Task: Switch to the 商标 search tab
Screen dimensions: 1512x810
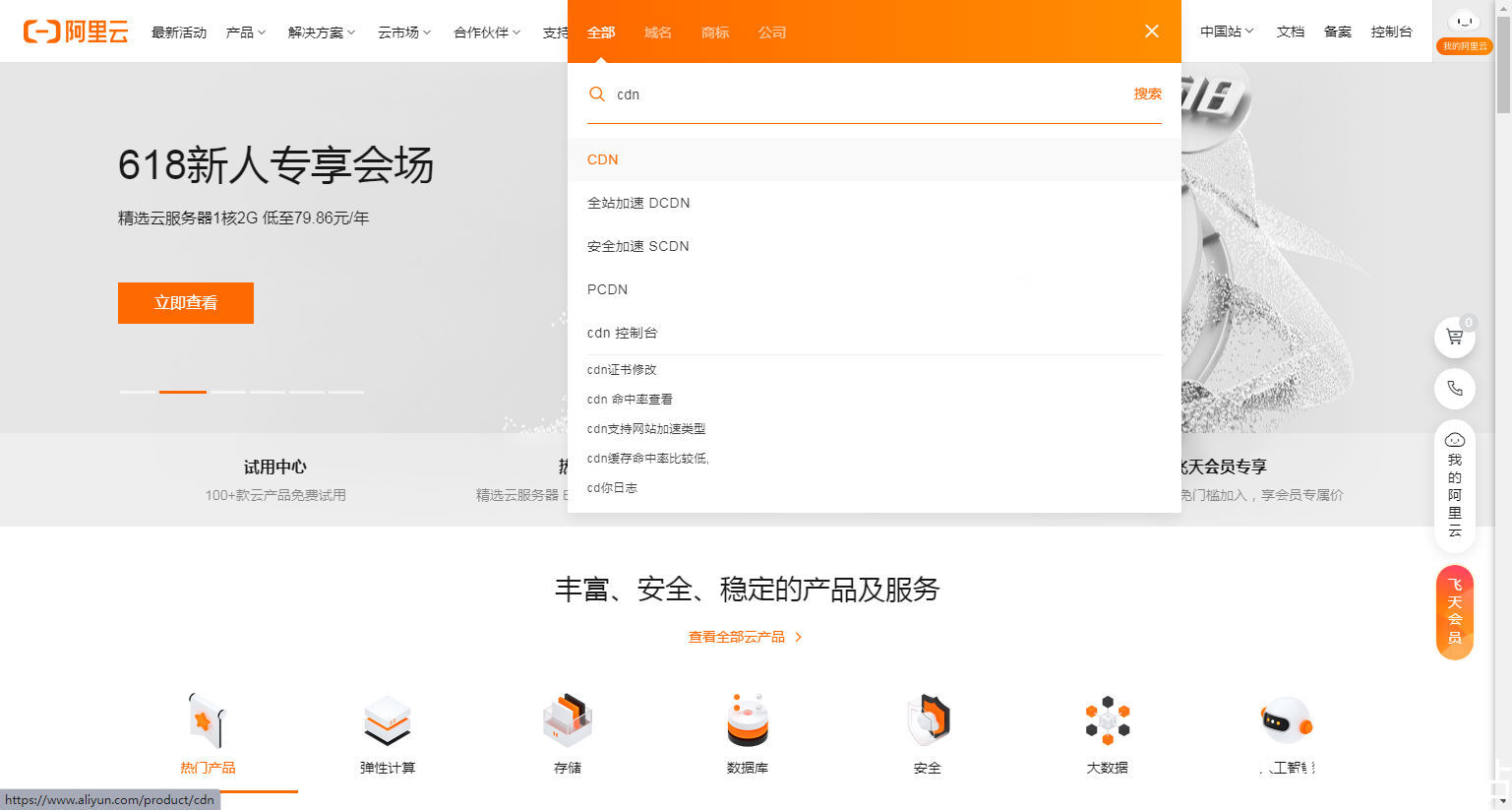Action: [x=714, y=31]
